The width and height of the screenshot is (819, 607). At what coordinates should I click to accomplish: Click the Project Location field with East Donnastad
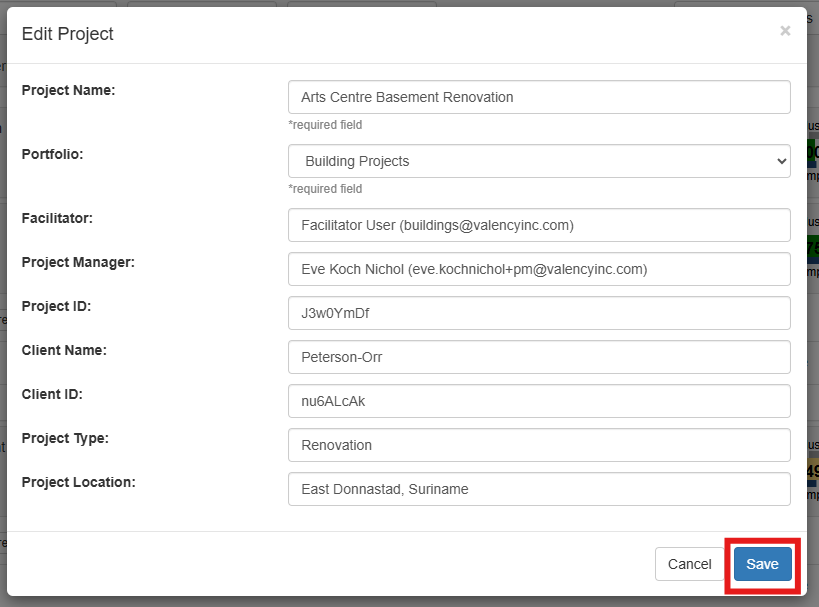pyautogui.click(x=539, y=489)
